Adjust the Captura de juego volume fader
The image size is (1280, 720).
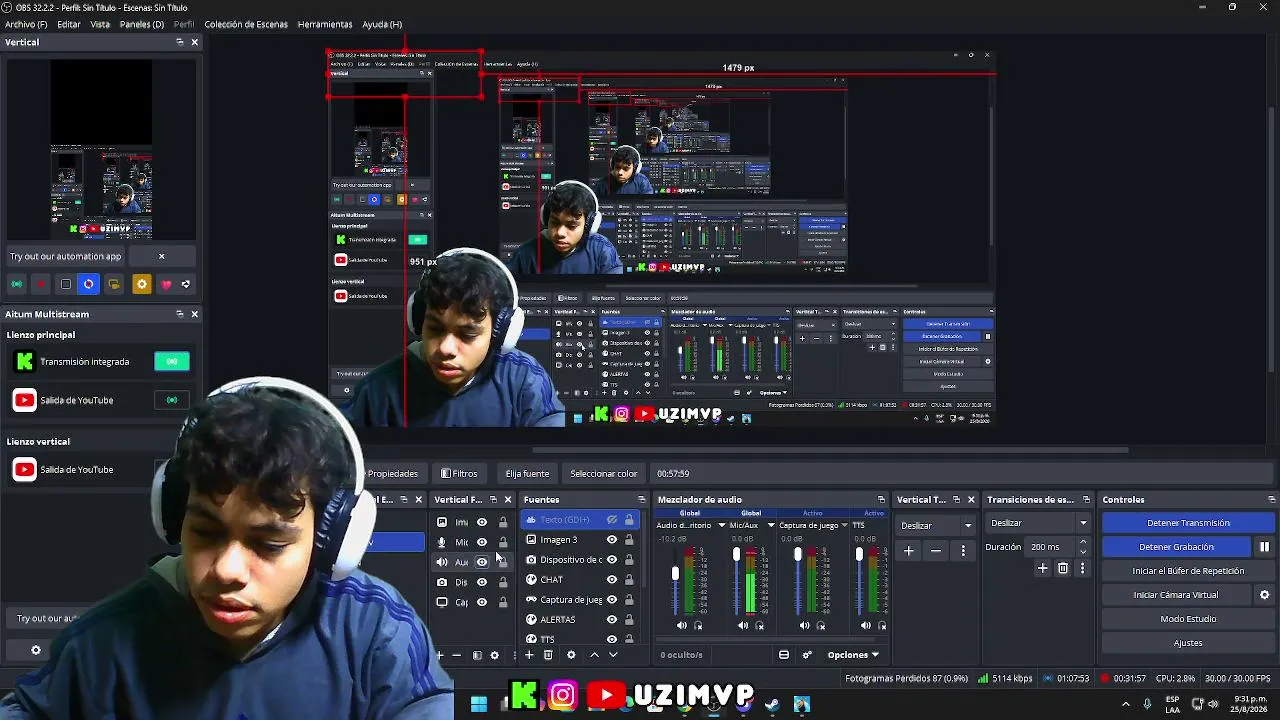(x=798, y=555)
